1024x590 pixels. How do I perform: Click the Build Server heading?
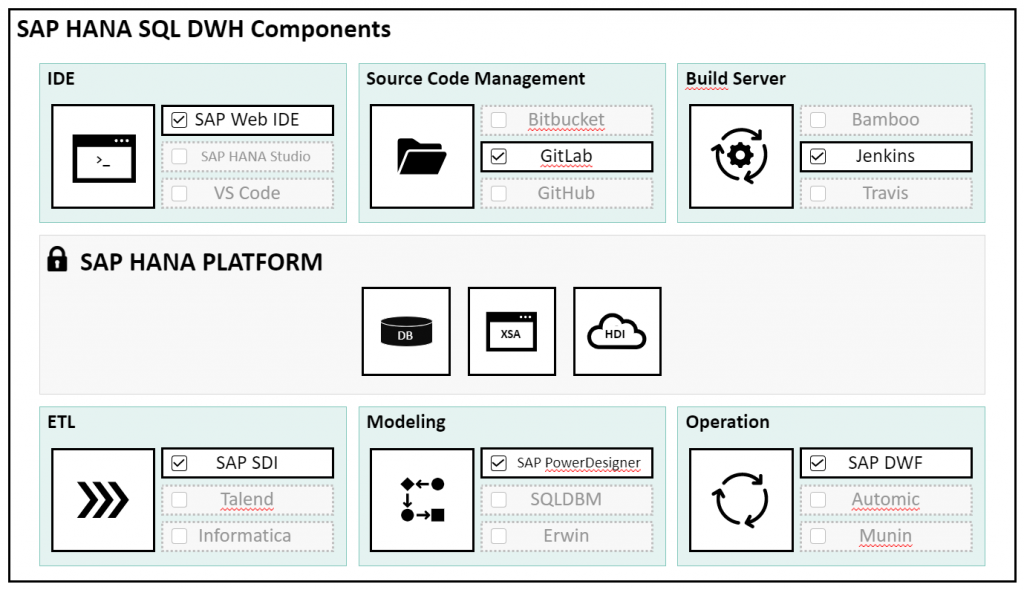click(x=735, y=79)
